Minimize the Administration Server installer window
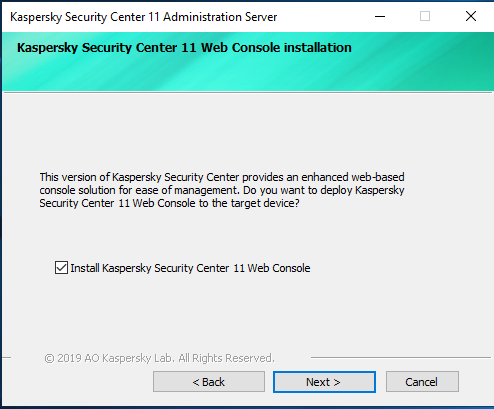This screenshot has width=494, height=409. tap(380, 16)
